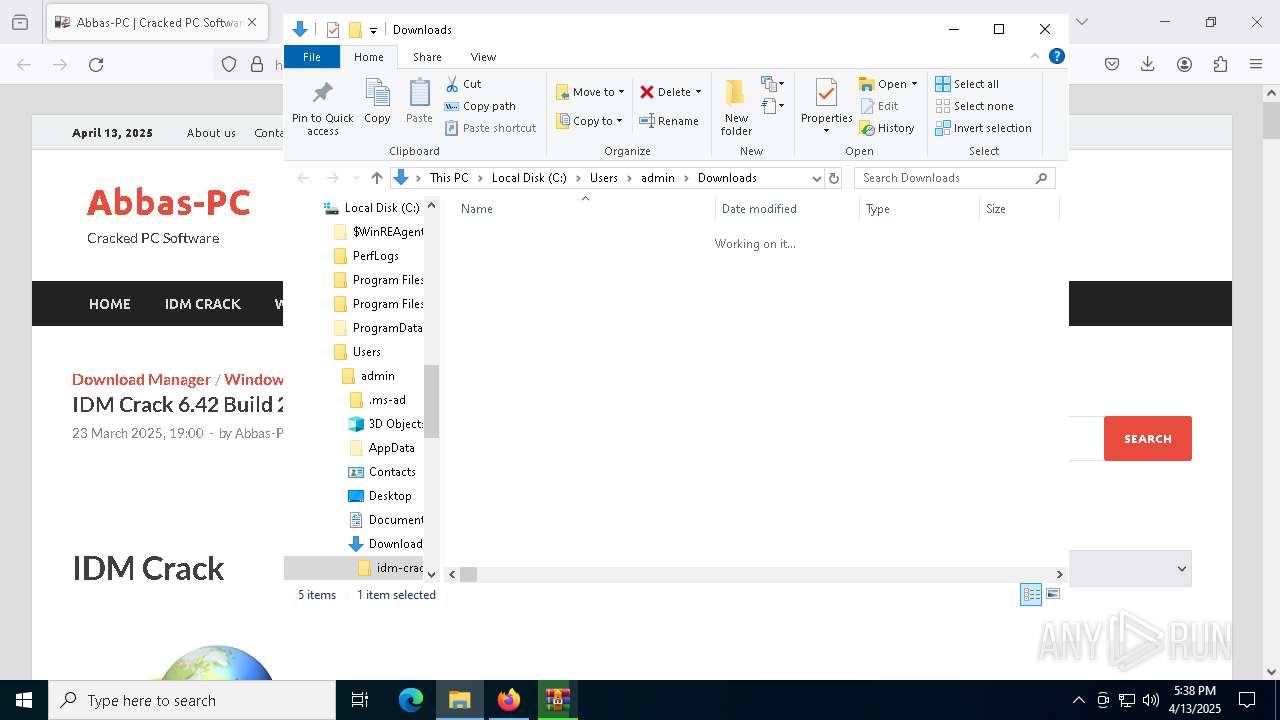This screenshot has width=1280, height=720.
Task: Click the taskbar 'Type here to search' box
Action: (x=192, y=700)
